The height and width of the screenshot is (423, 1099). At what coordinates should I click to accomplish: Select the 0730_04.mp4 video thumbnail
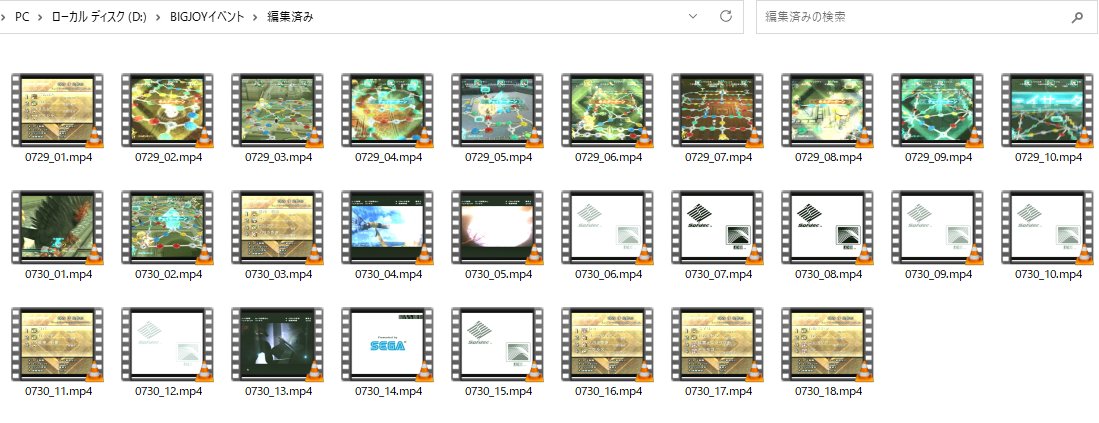pos(388,228)
